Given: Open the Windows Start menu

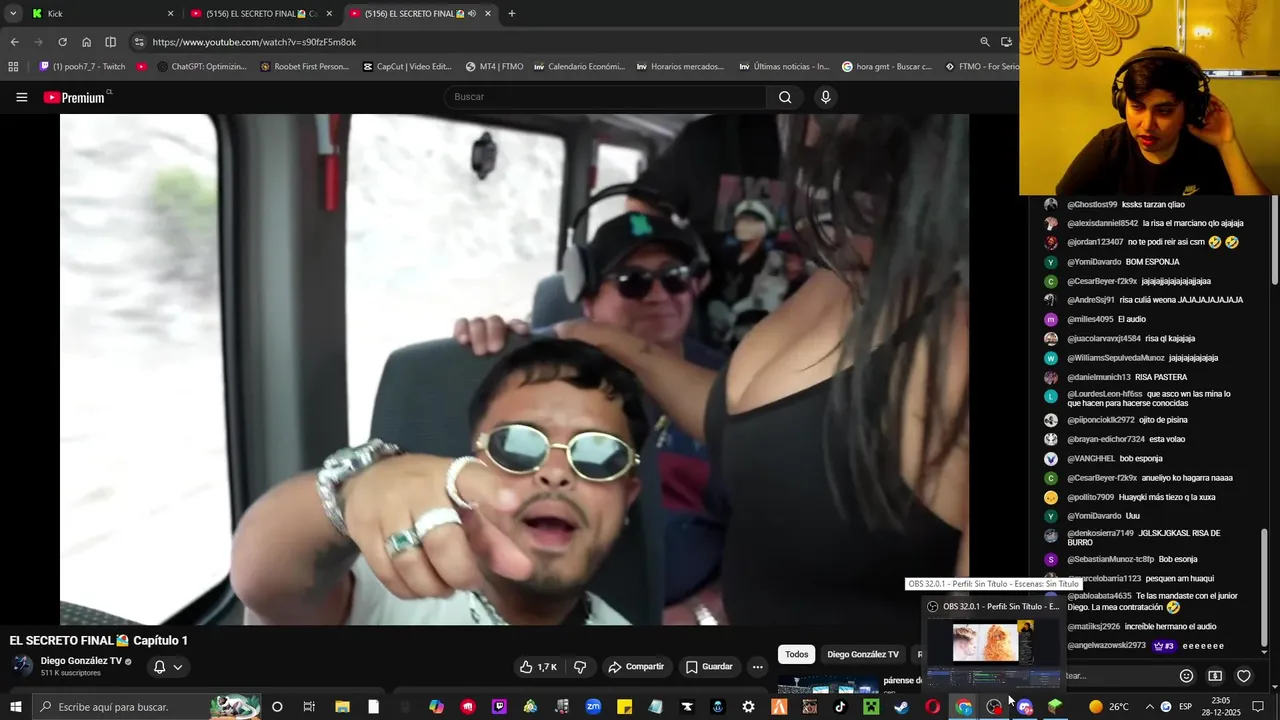Looking at the screenshot, I should pos(15,707).
